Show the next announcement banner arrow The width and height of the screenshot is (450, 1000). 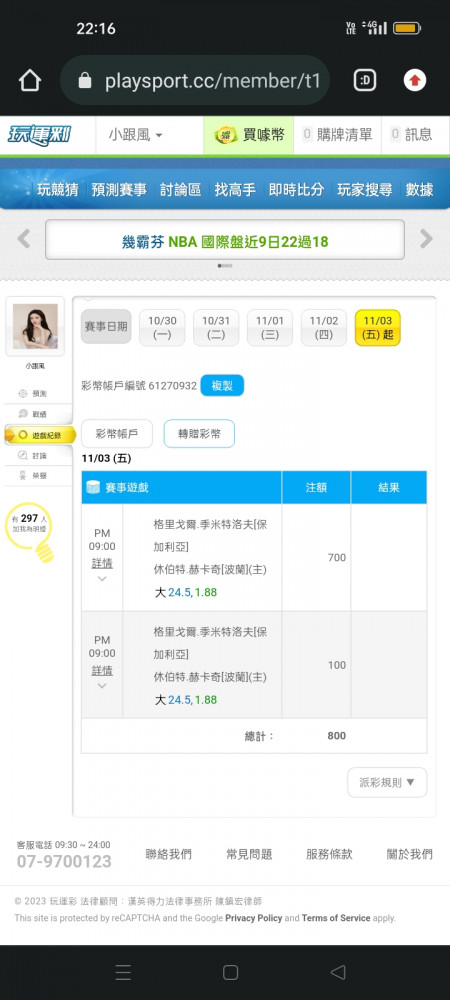coord(426,239)
